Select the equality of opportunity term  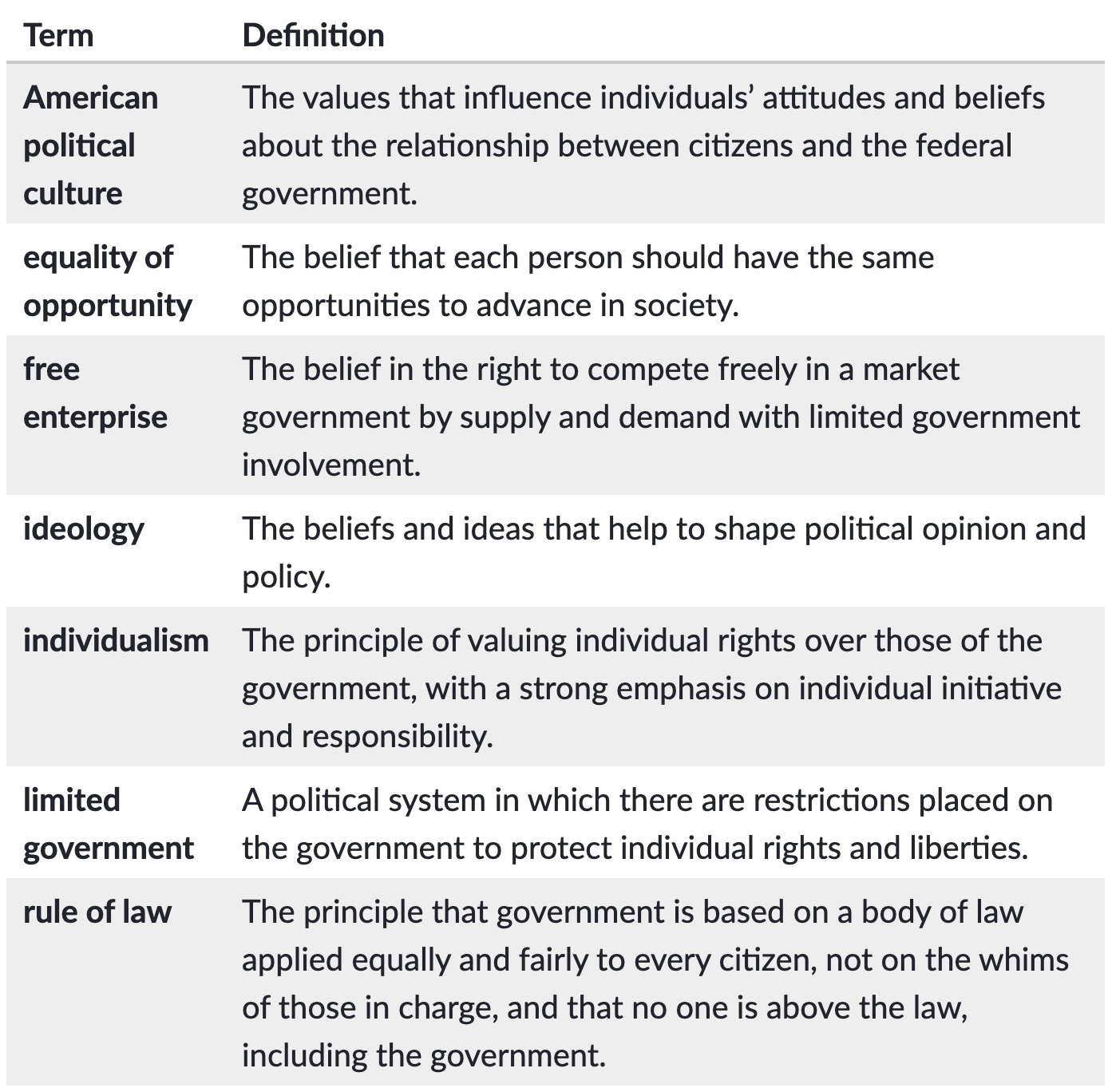click(107, 281)
